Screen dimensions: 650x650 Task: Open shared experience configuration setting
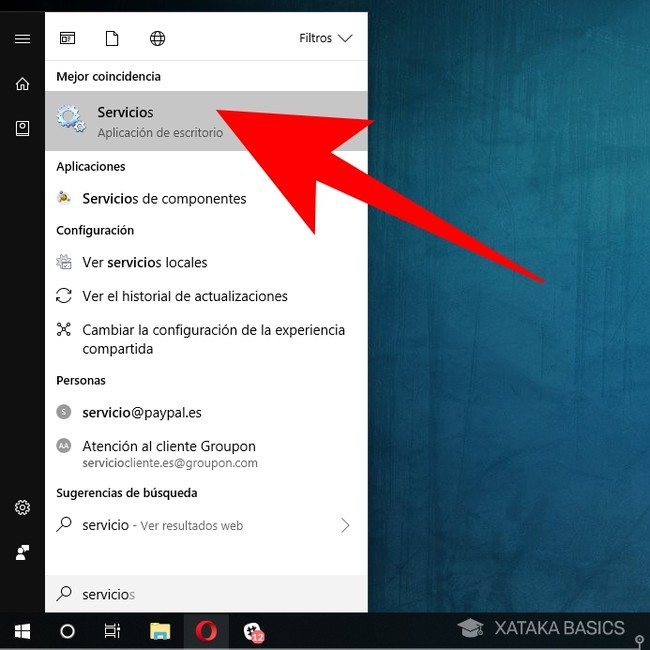213,340
